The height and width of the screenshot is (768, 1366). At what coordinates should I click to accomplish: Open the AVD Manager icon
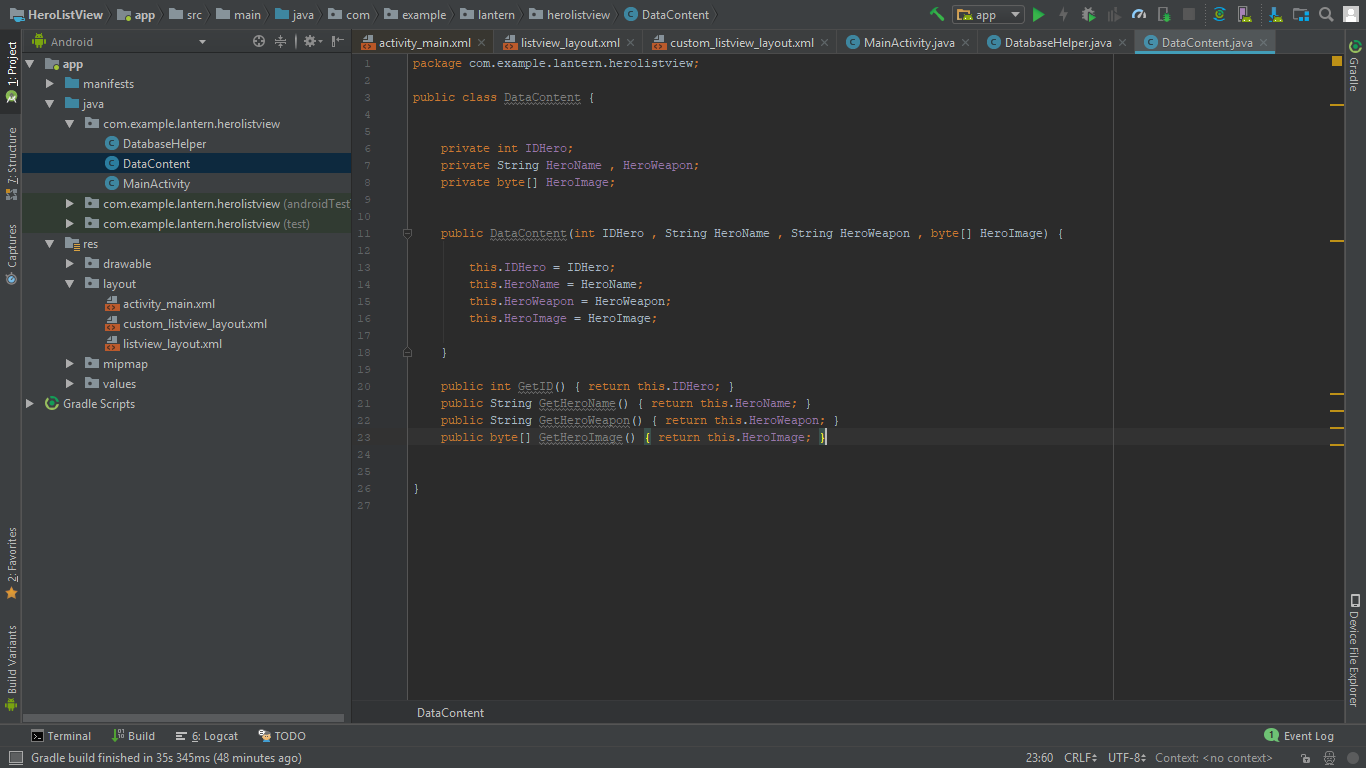(x=1245, y=14)
